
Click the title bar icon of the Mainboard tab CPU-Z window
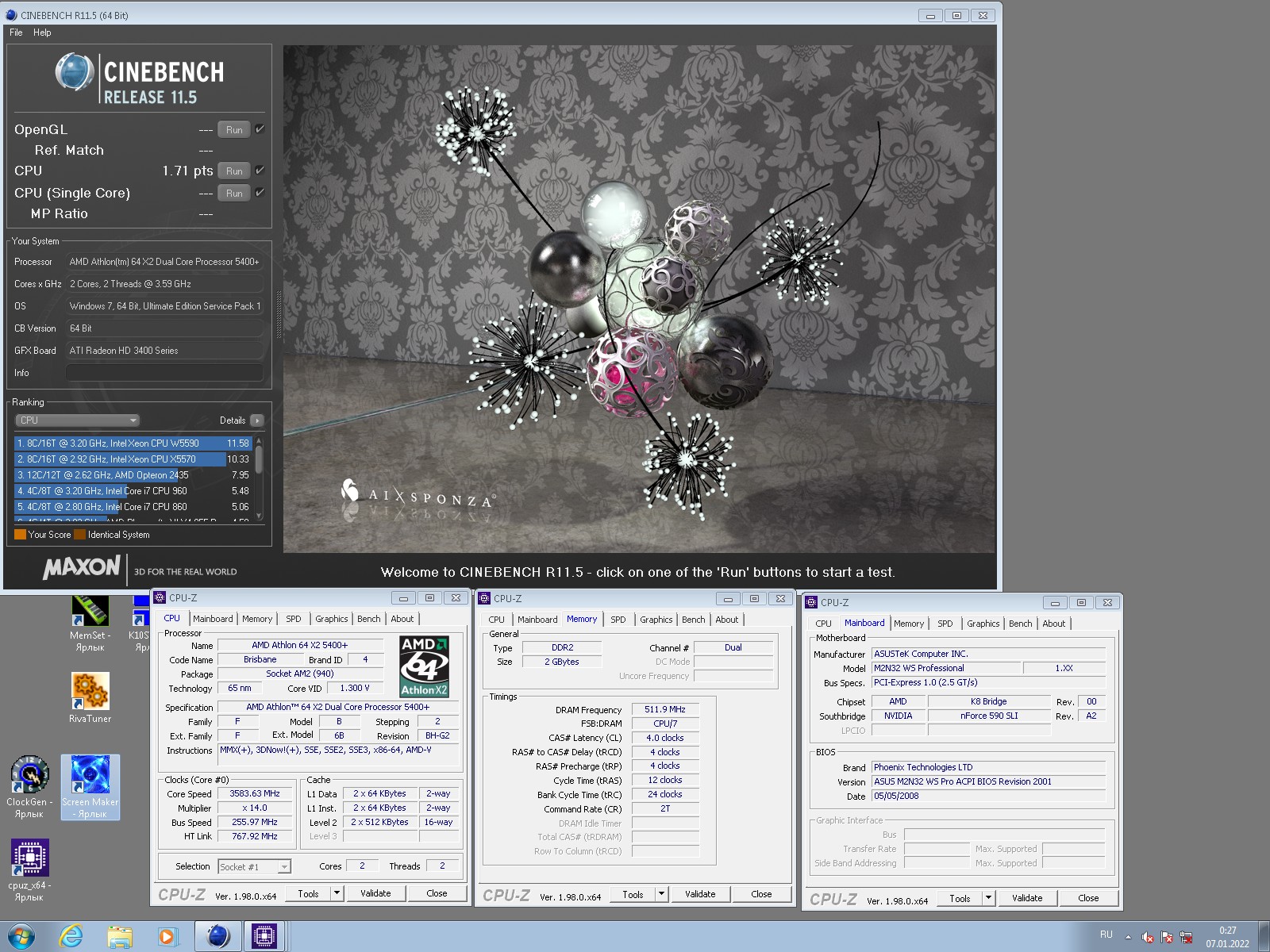tap(811, 603)
